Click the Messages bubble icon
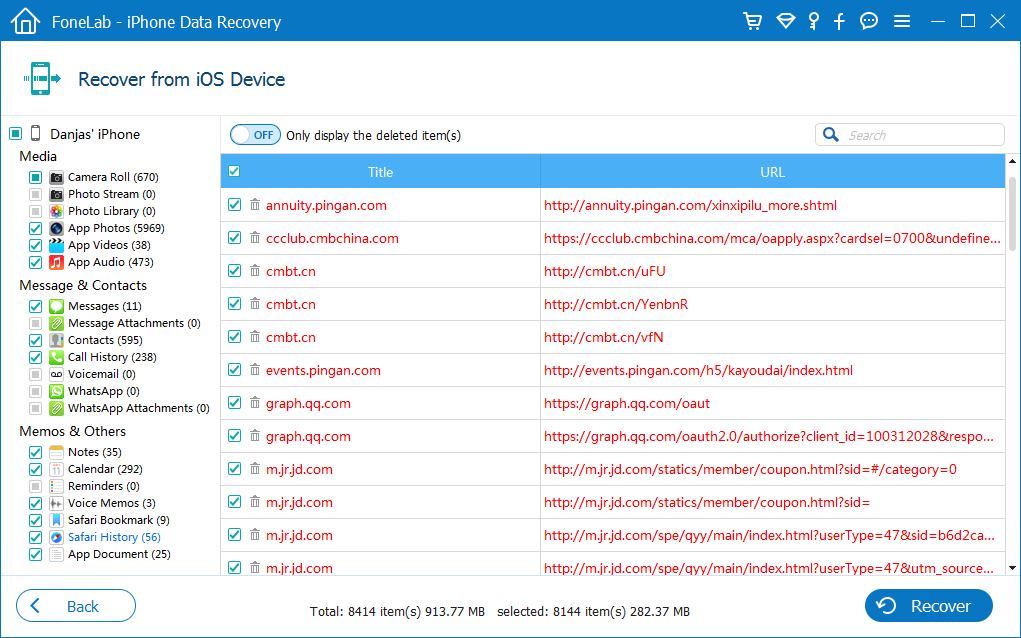Viewport: 1021px width, 638px height. [x=57, y=306]
